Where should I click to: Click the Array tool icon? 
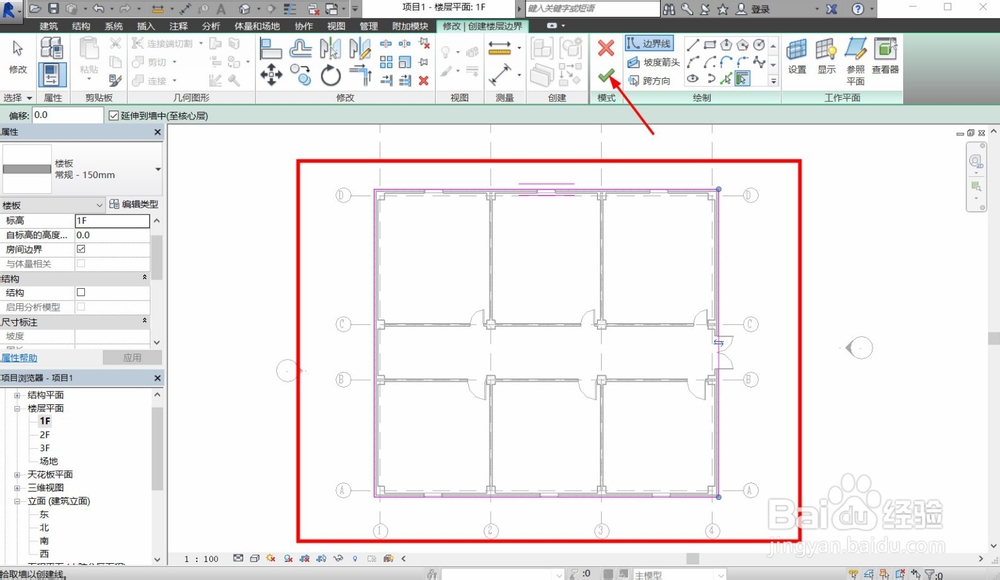(386, 62)
